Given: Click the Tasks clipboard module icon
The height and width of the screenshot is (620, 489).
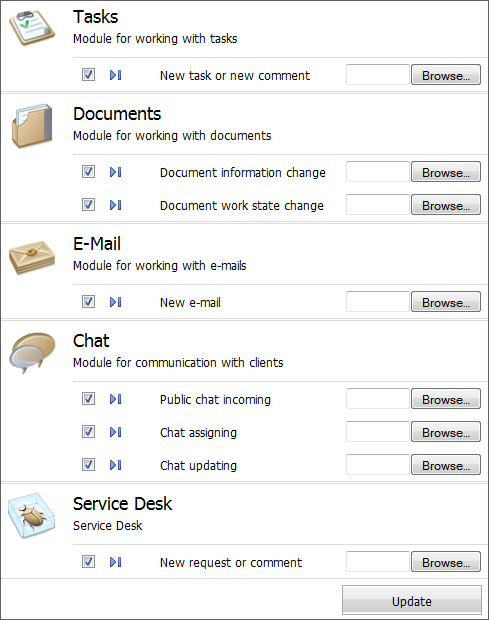Looking at the screenshot, I should 32,28.
